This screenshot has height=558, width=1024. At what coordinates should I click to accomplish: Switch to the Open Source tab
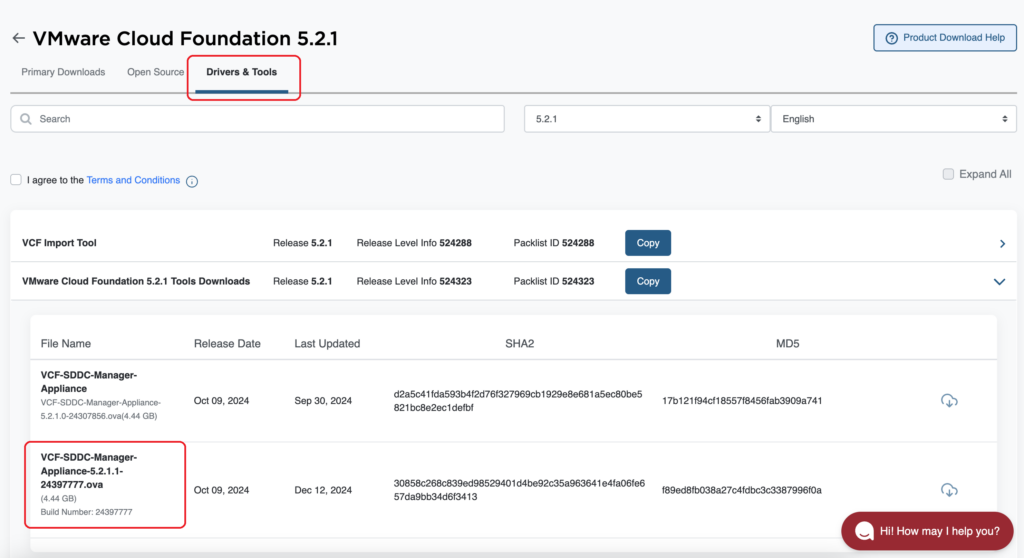point(155,72)
